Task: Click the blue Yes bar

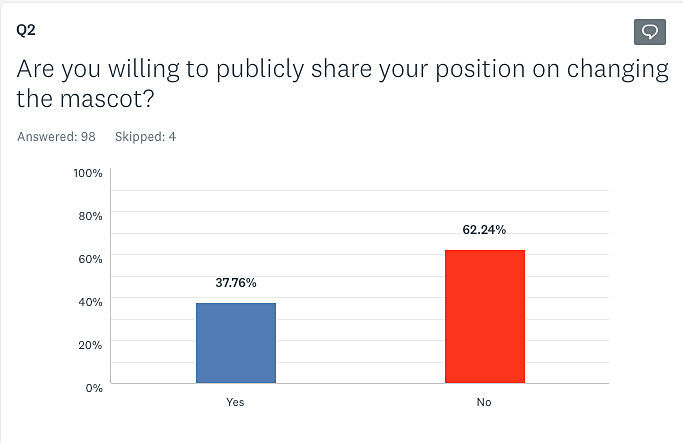Action: click(236, 343)
